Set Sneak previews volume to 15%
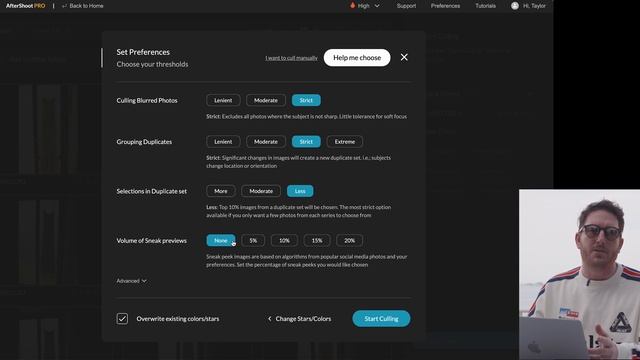The height and width of the screenshot is (360, 640). pyautogui.click(x=317, y=240)
